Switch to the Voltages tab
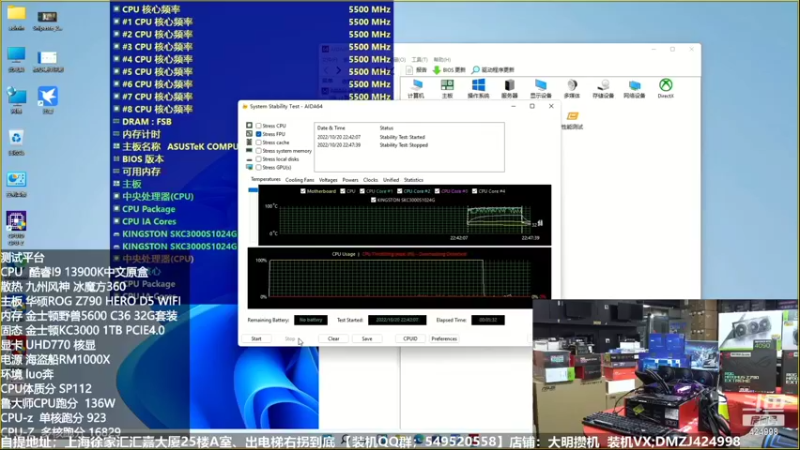 [328, 180]
